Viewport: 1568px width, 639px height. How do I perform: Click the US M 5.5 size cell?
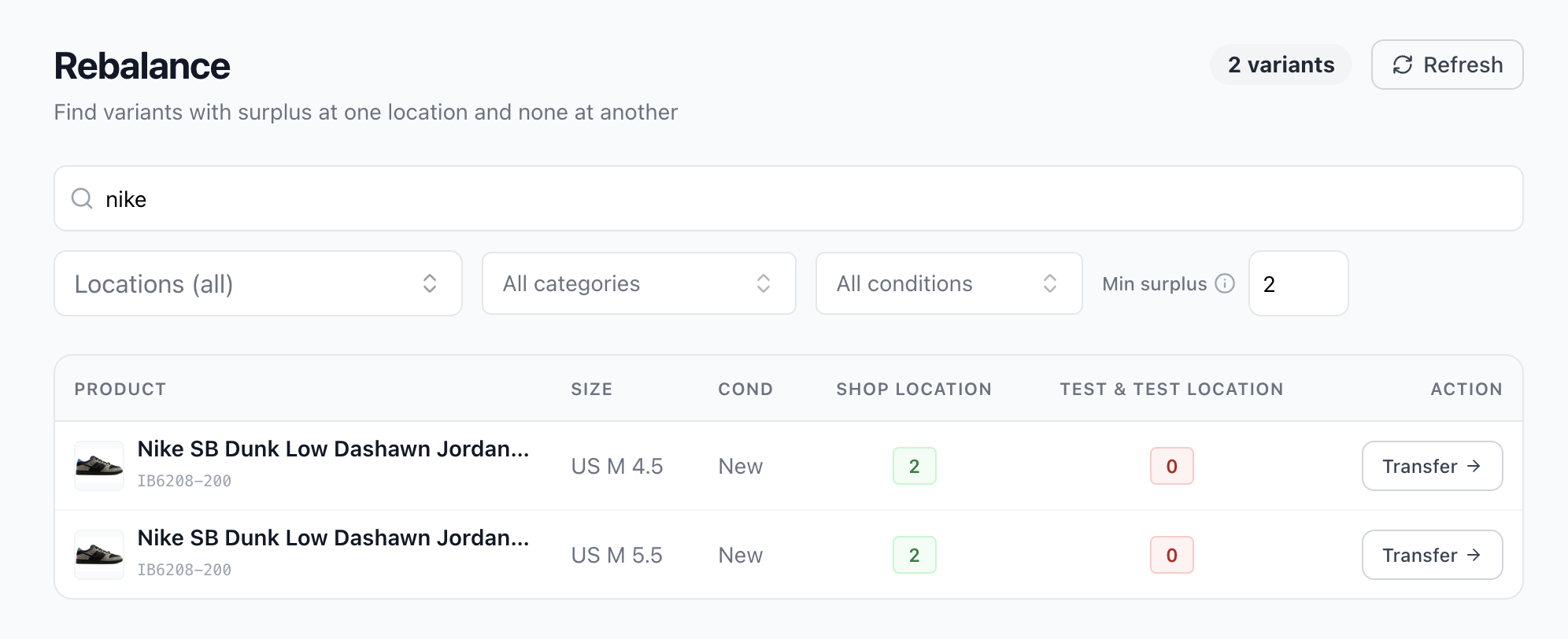(x=617, y=555)
